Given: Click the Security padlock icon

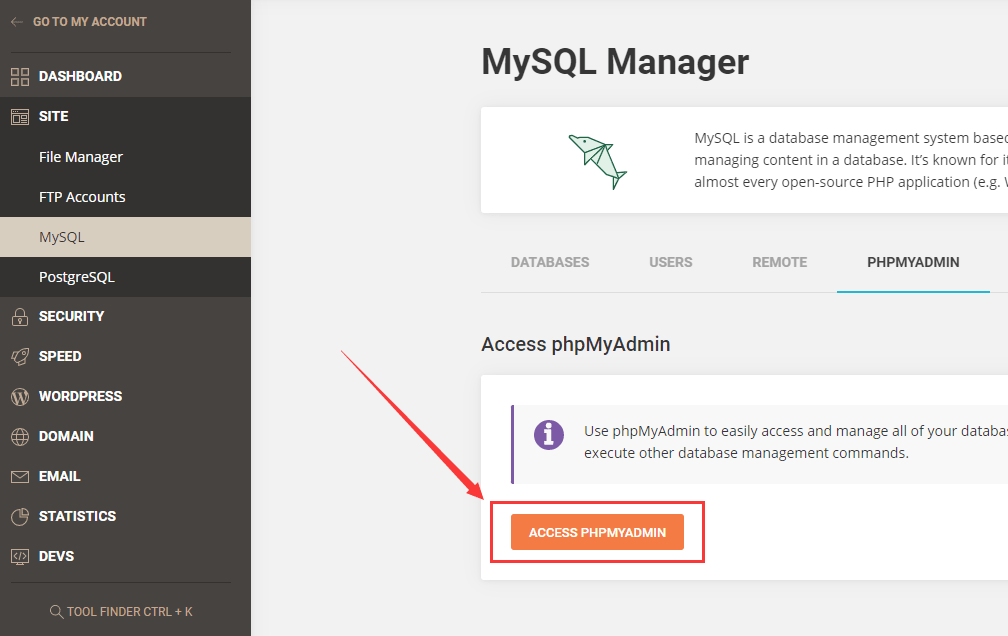Looking at the screenshot, I should 20,316.
